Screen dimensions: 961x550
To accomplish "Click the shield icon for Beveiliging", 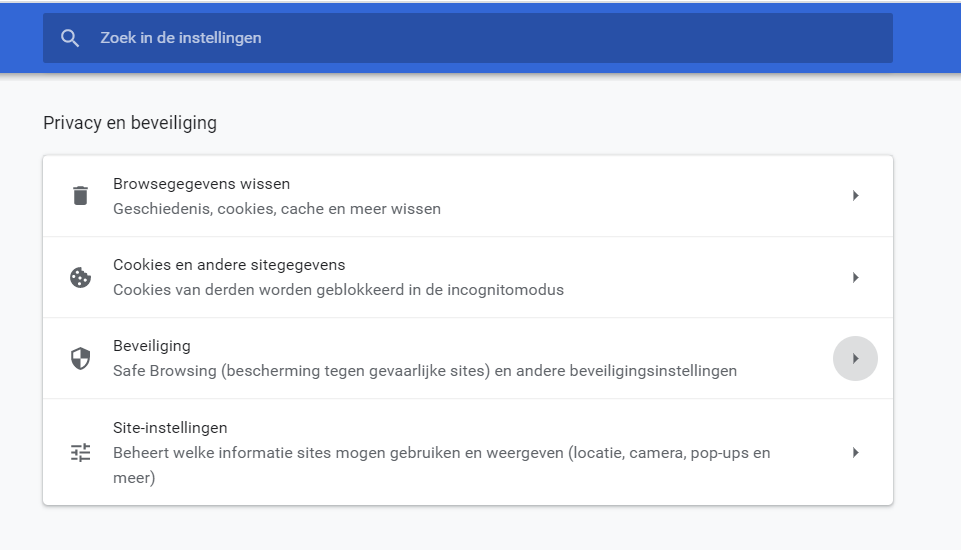I will click(80, 359).
